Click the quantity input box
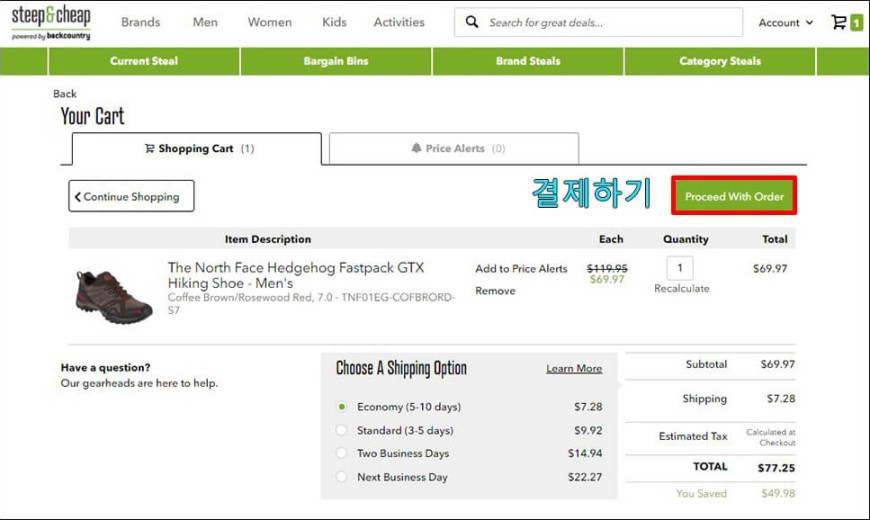Image resolution: width=870 pixels, height=520 pixels. tap(680, 268)
